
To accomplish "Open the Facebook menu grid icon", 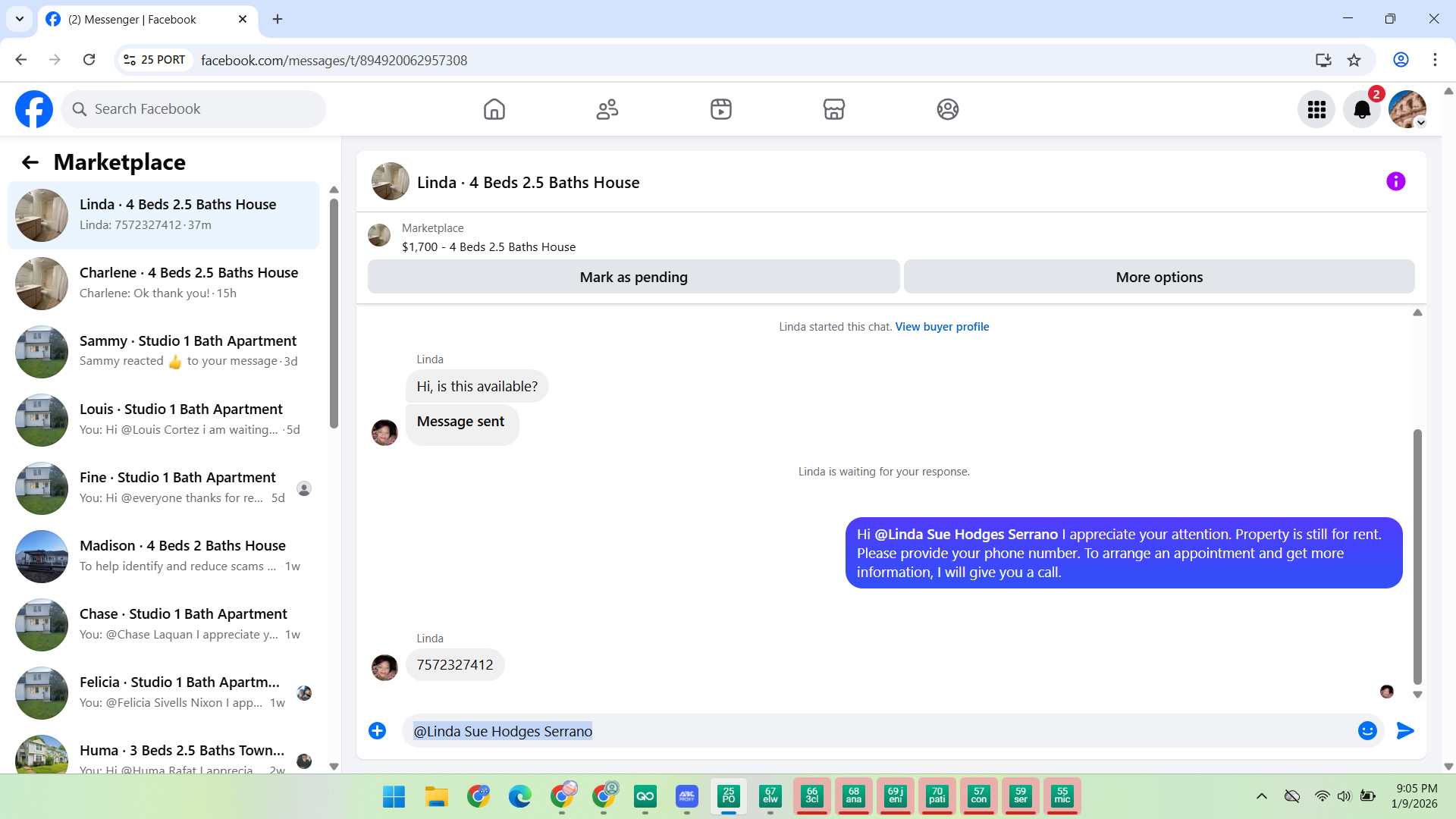I will [1316, 110].
